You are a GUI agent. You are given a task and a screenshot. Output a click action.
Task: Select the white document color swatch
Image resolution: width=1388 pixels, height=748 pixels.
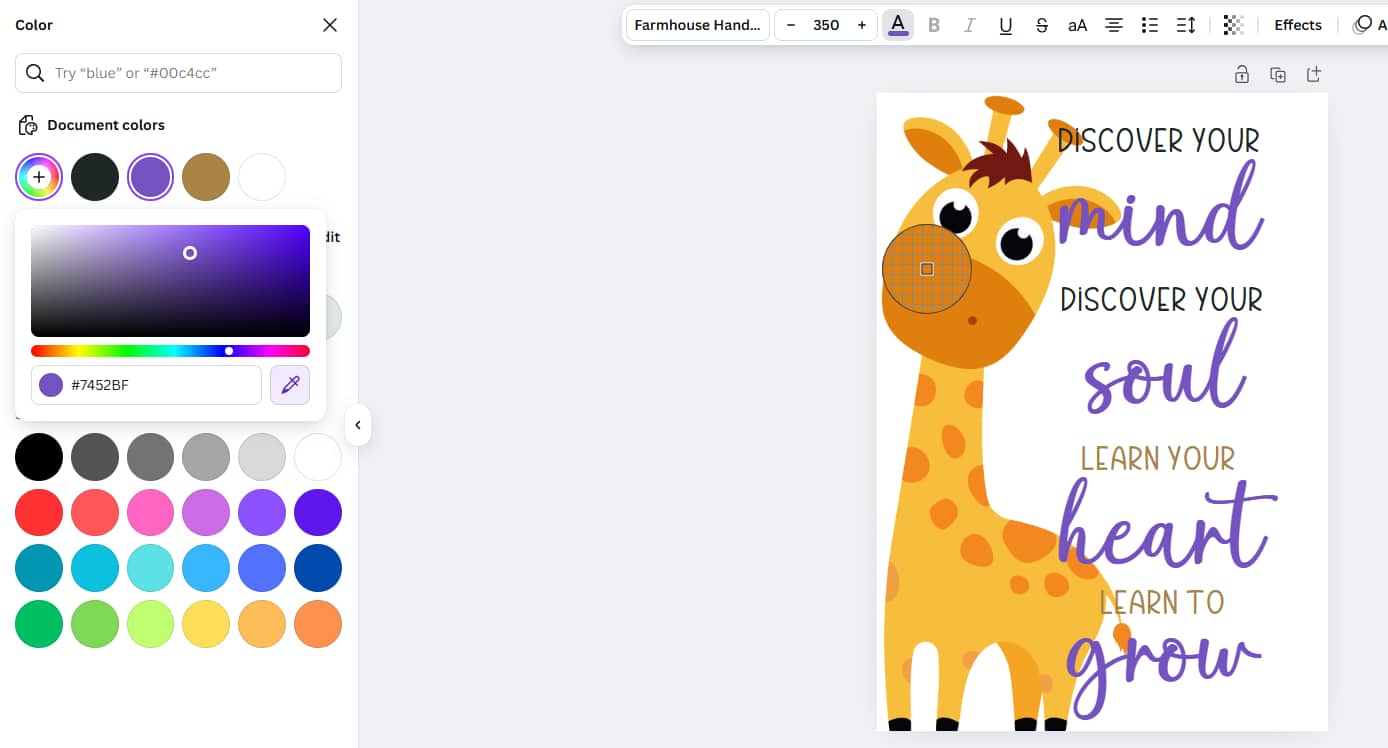pyautogui.click(x=262, y=177)
